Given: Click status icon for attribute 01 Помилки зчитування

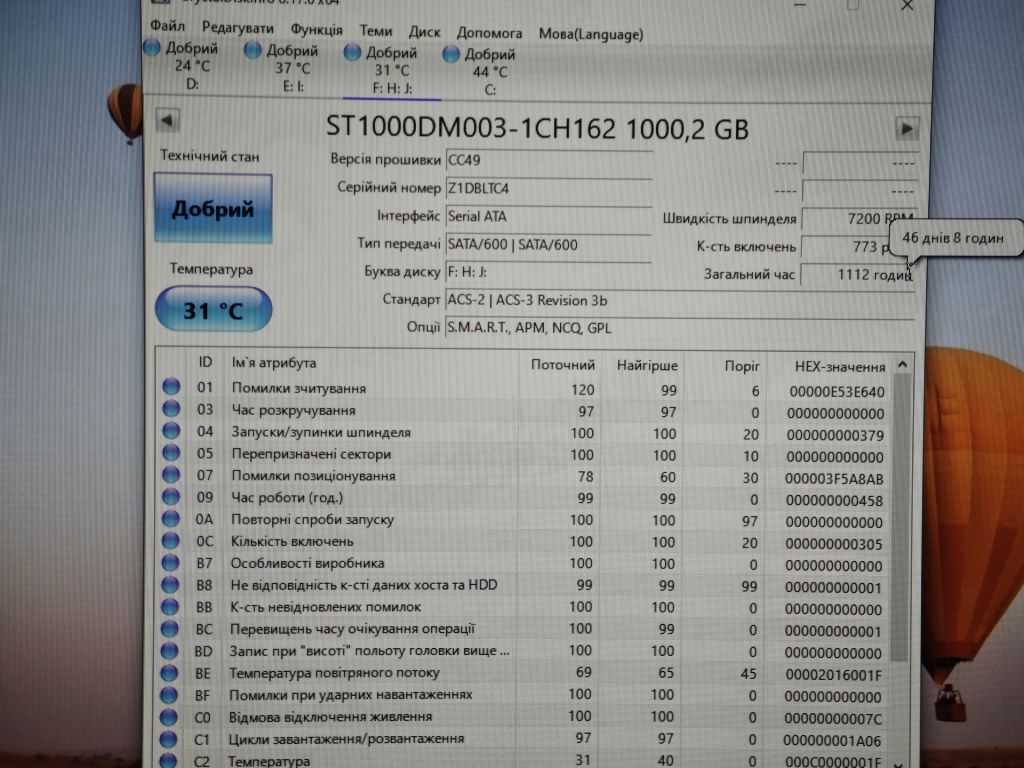Looking at the screenshot, I should click(171, 387).
